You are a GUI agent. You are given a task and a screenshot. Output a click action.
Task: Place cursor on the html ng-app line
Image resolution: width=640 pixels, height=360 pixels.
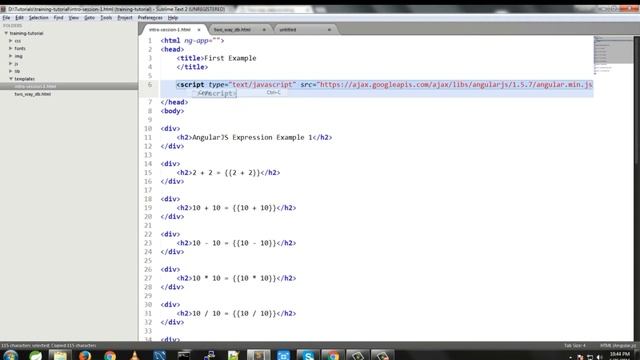(x=192, y=40)
